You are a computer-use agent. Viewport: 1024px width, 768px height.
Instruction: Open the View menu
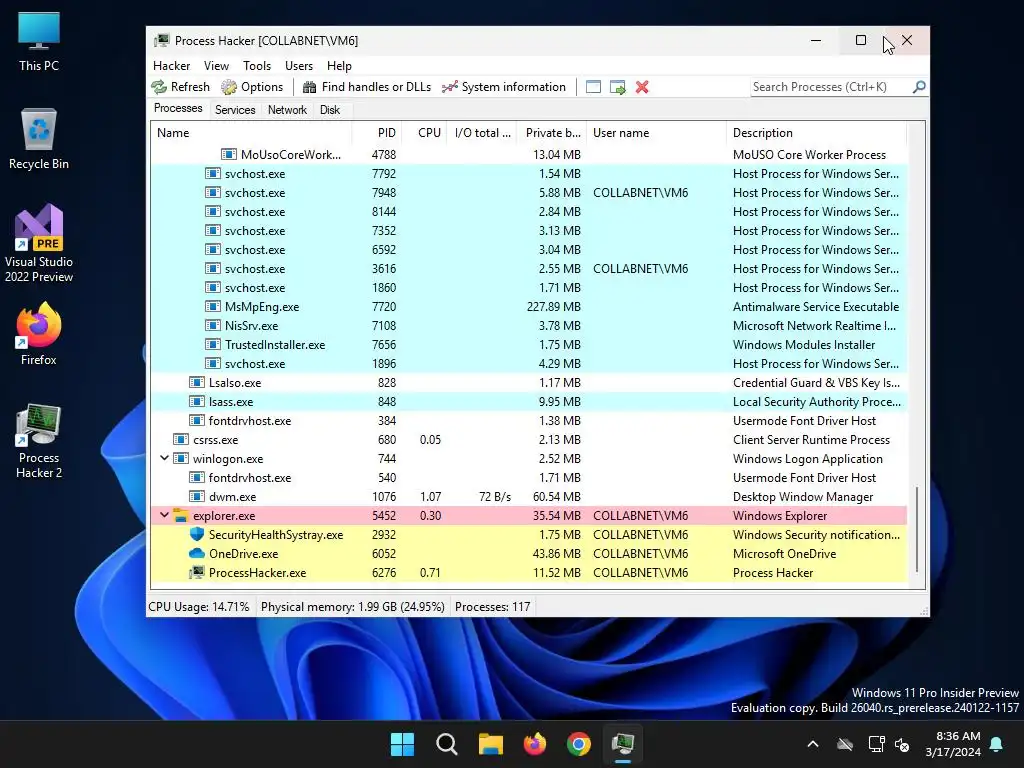(x=216, y=66)
